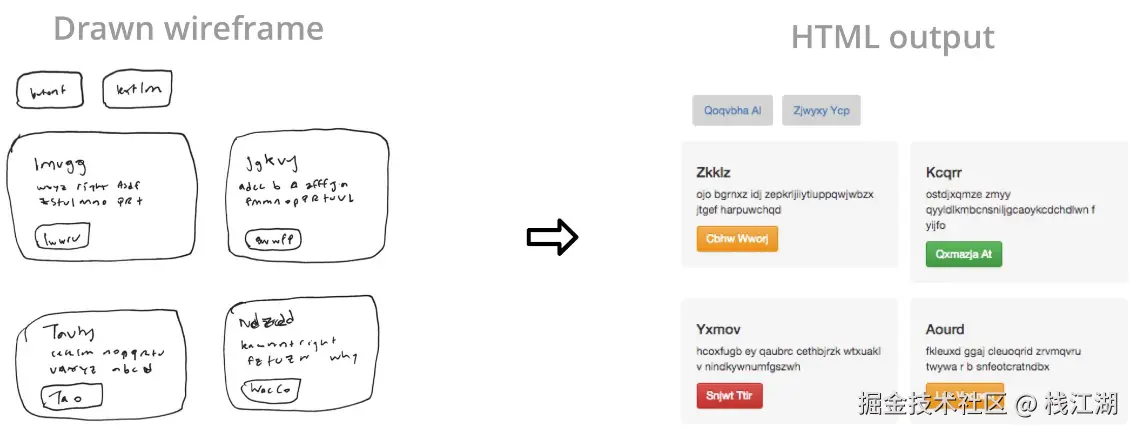Click the Zkklz card paragraph text
1134x433 pixels.
click(x=785, y=202)
